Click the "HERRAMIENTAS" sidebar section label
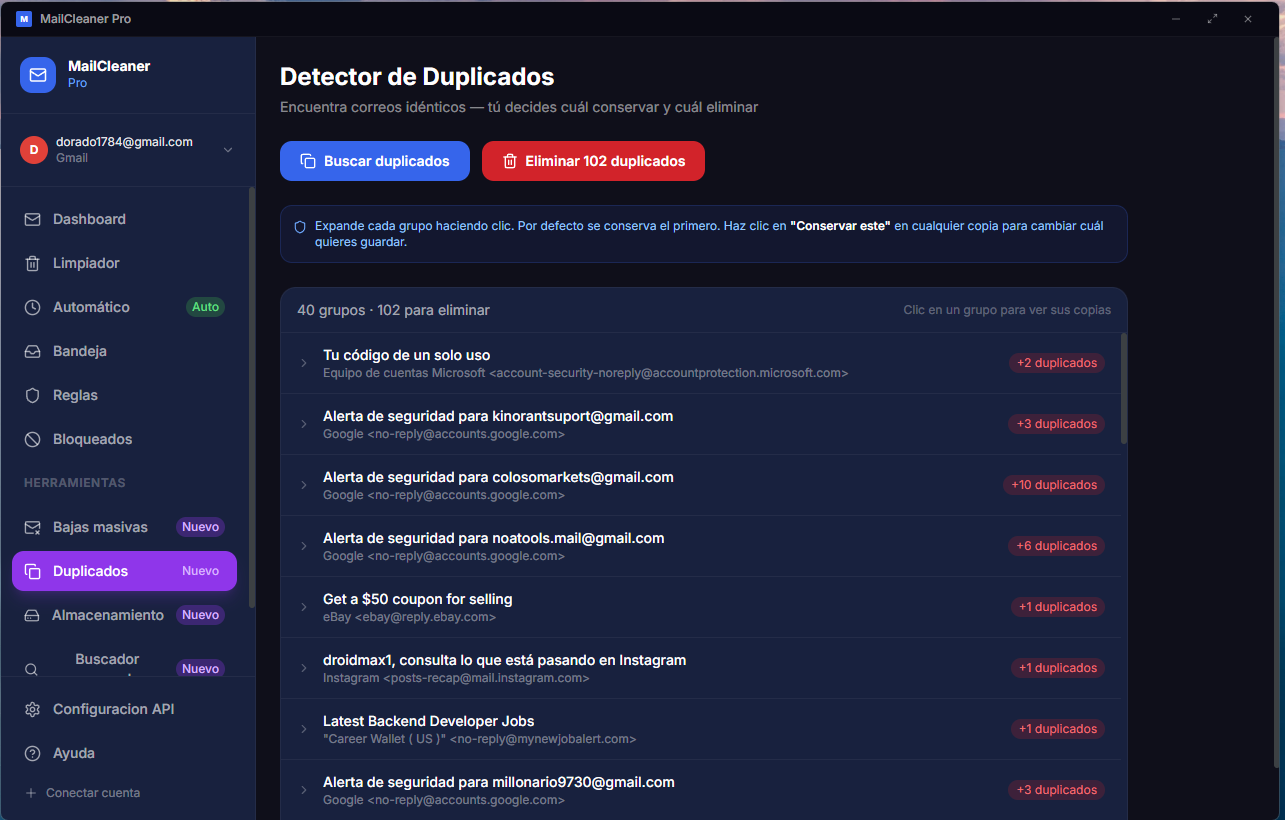 point(75,483)
